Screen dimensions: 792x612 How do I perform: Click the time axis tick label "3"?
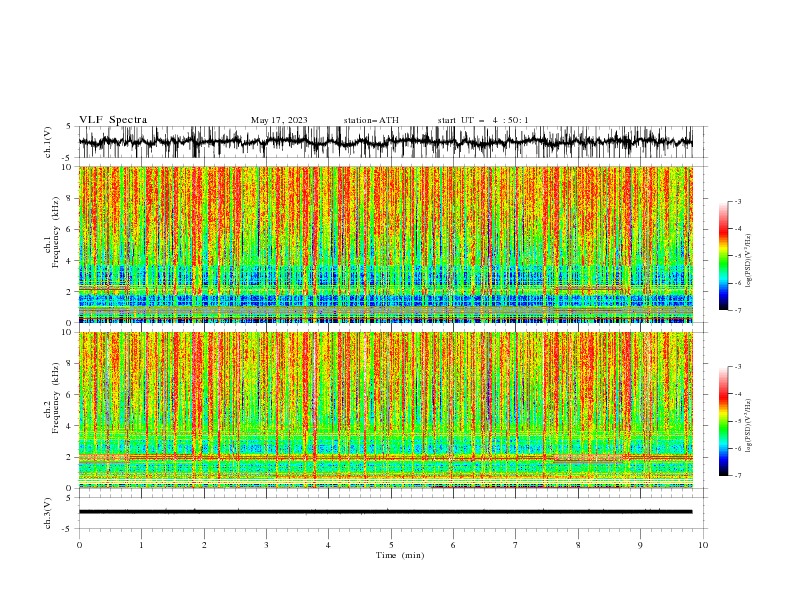[x=266, y=545]
